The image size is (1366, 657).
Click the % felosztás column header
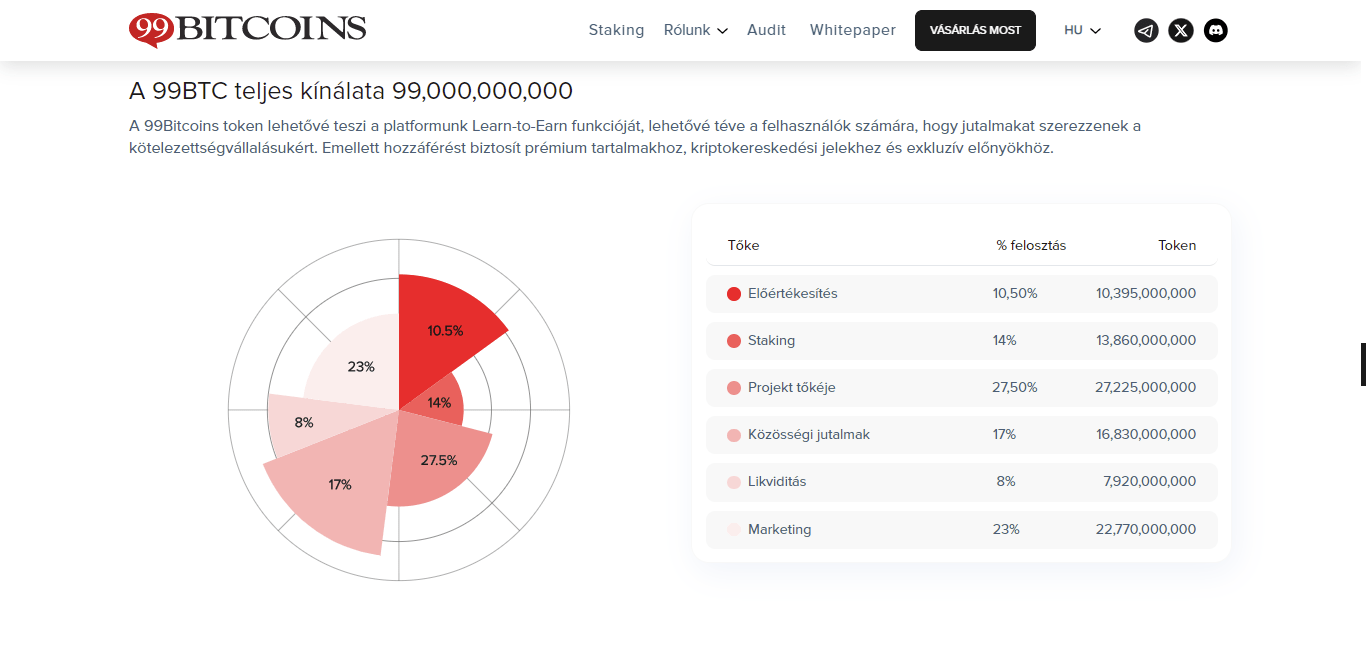tap(1031, 246)
